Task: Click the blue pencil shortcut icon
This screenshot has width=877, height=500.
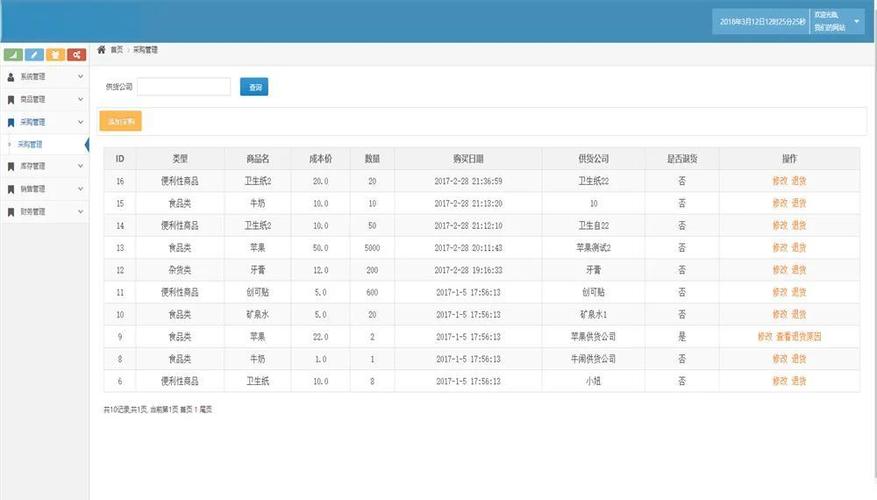Action: tap(34, 54)
